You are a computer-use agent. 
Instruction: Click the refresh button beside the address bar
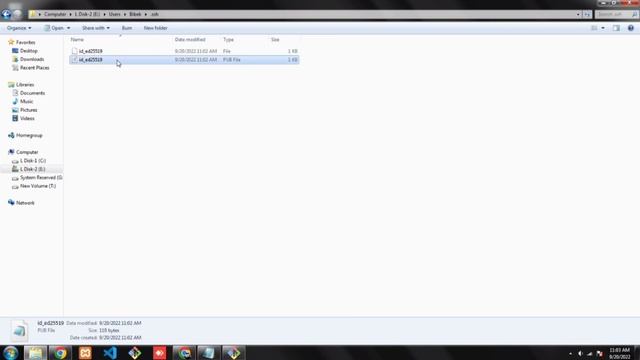coord(587,14)
